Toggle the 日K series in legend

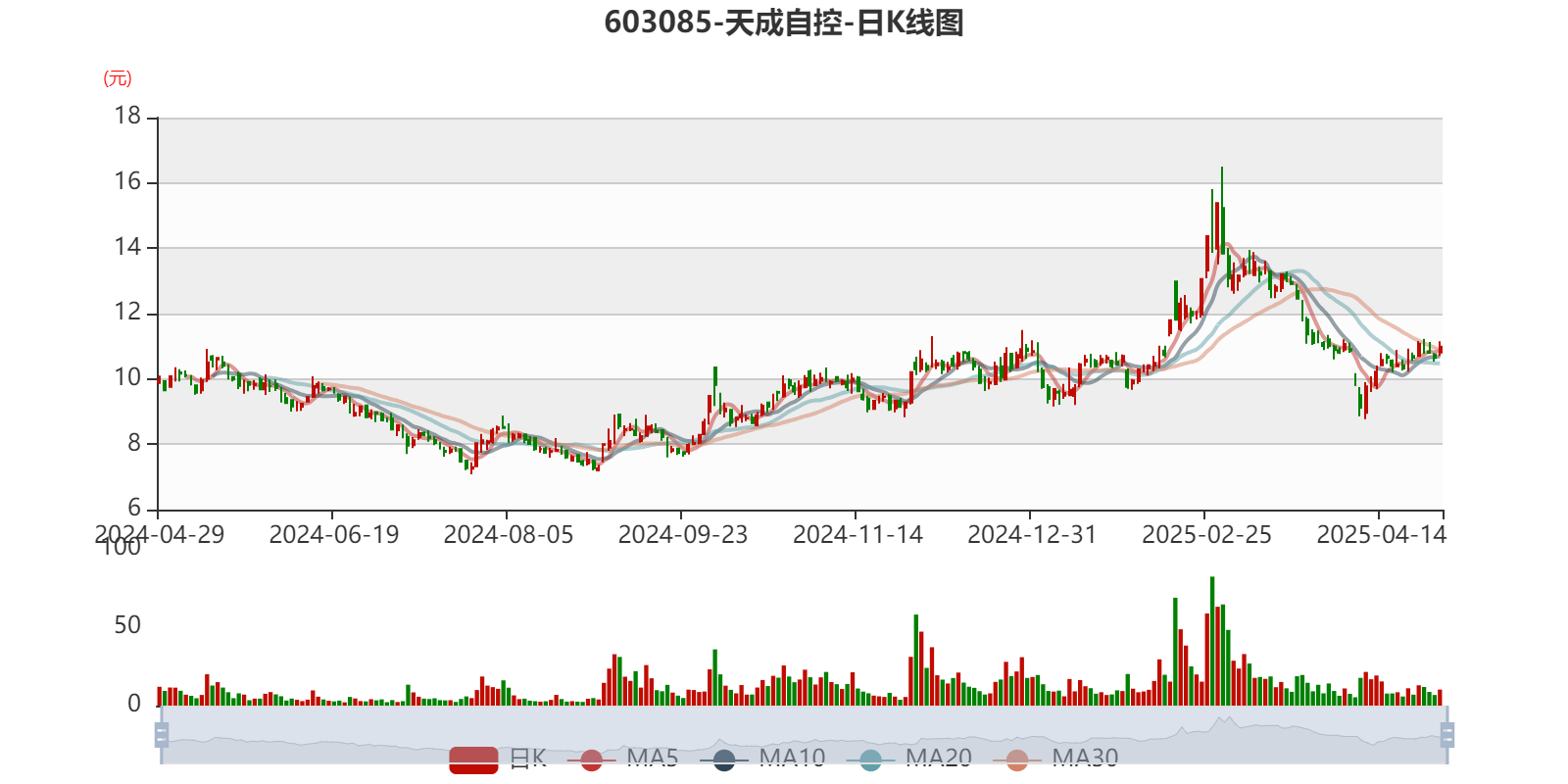498,759
